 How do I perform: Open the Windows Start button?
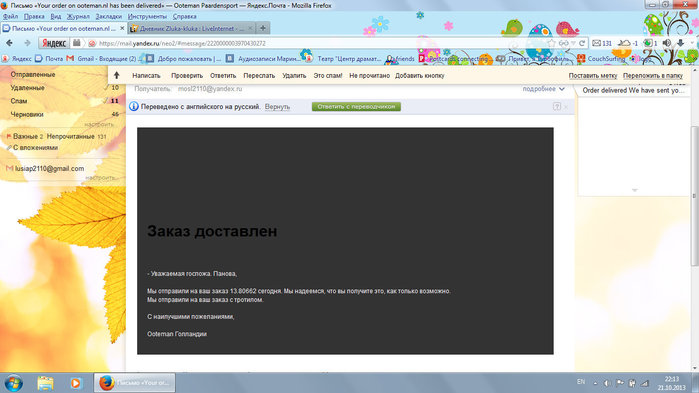13,383
